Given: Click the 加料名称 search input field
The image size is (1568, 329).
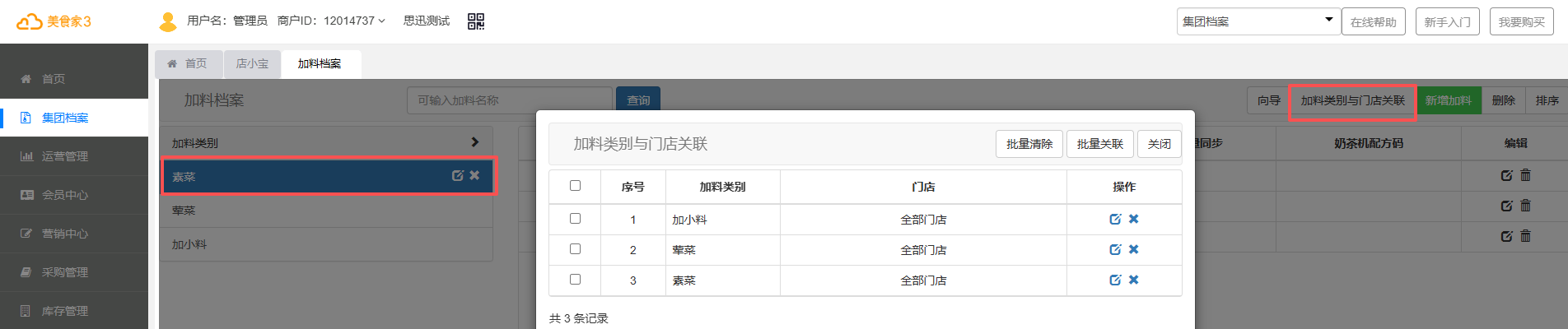Looking at the screenshot, I should pyautogui.click(x=509, y=100).
